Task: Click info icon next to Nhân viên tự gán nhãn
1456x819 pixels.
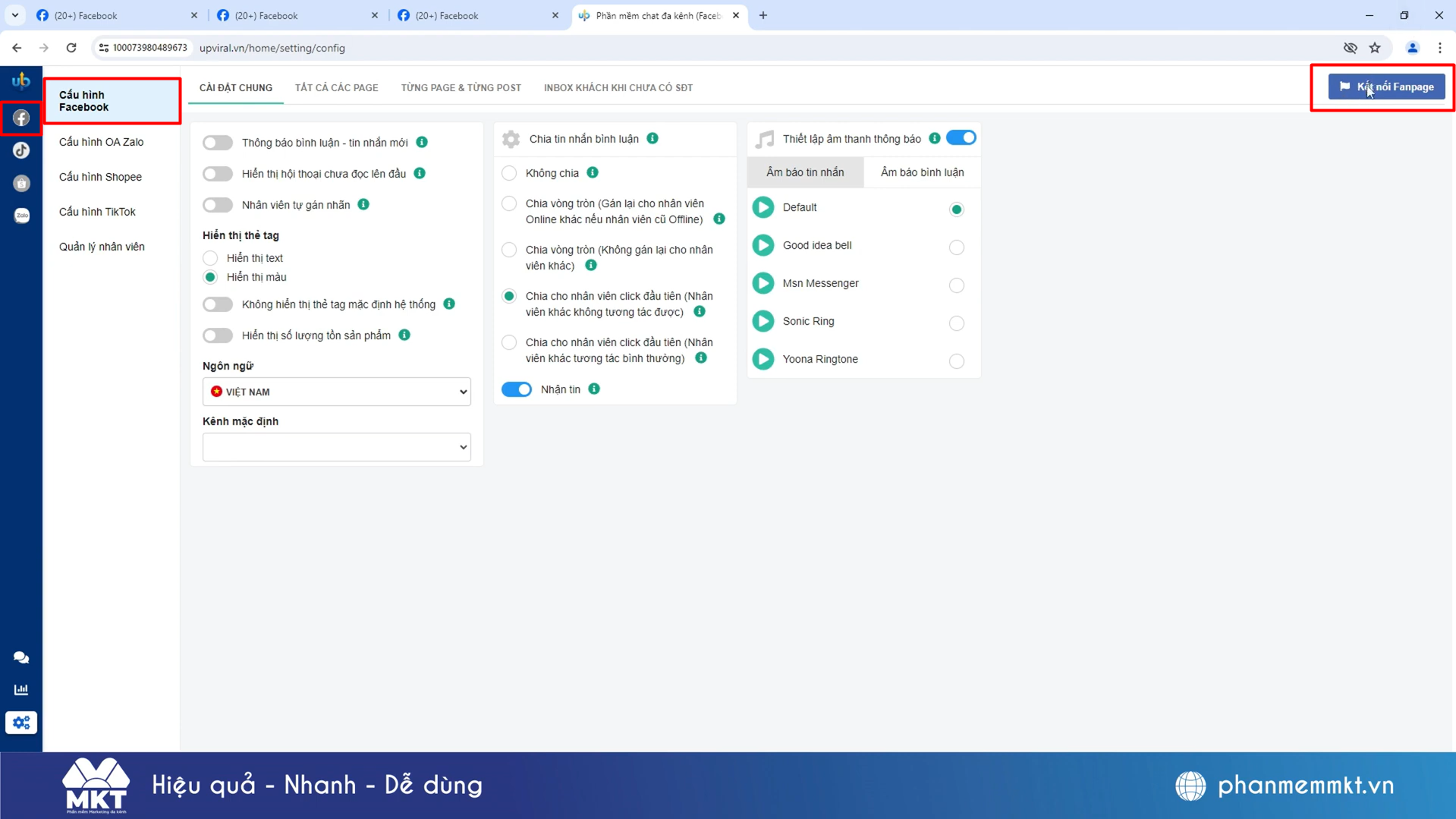Action: click(363, 204)
